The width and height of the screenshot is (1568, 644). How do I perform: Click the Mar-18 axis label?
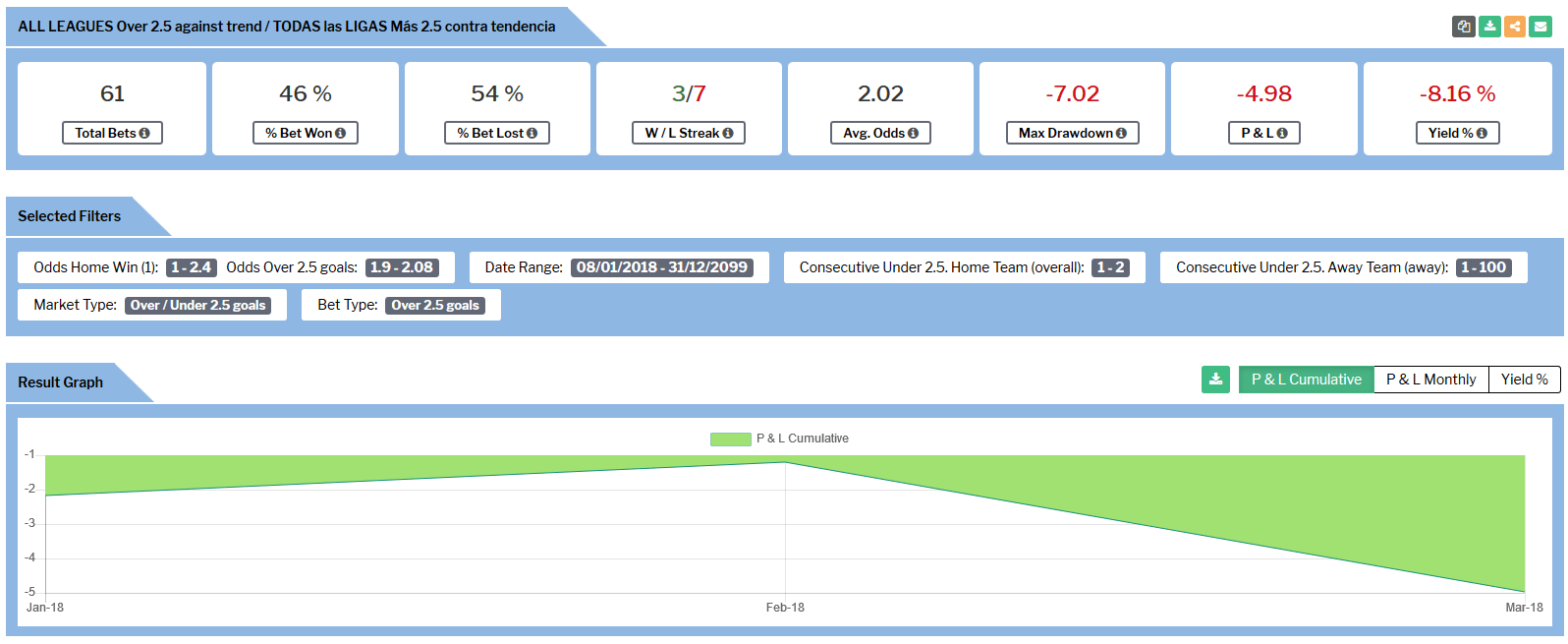tap(1524, 608)
